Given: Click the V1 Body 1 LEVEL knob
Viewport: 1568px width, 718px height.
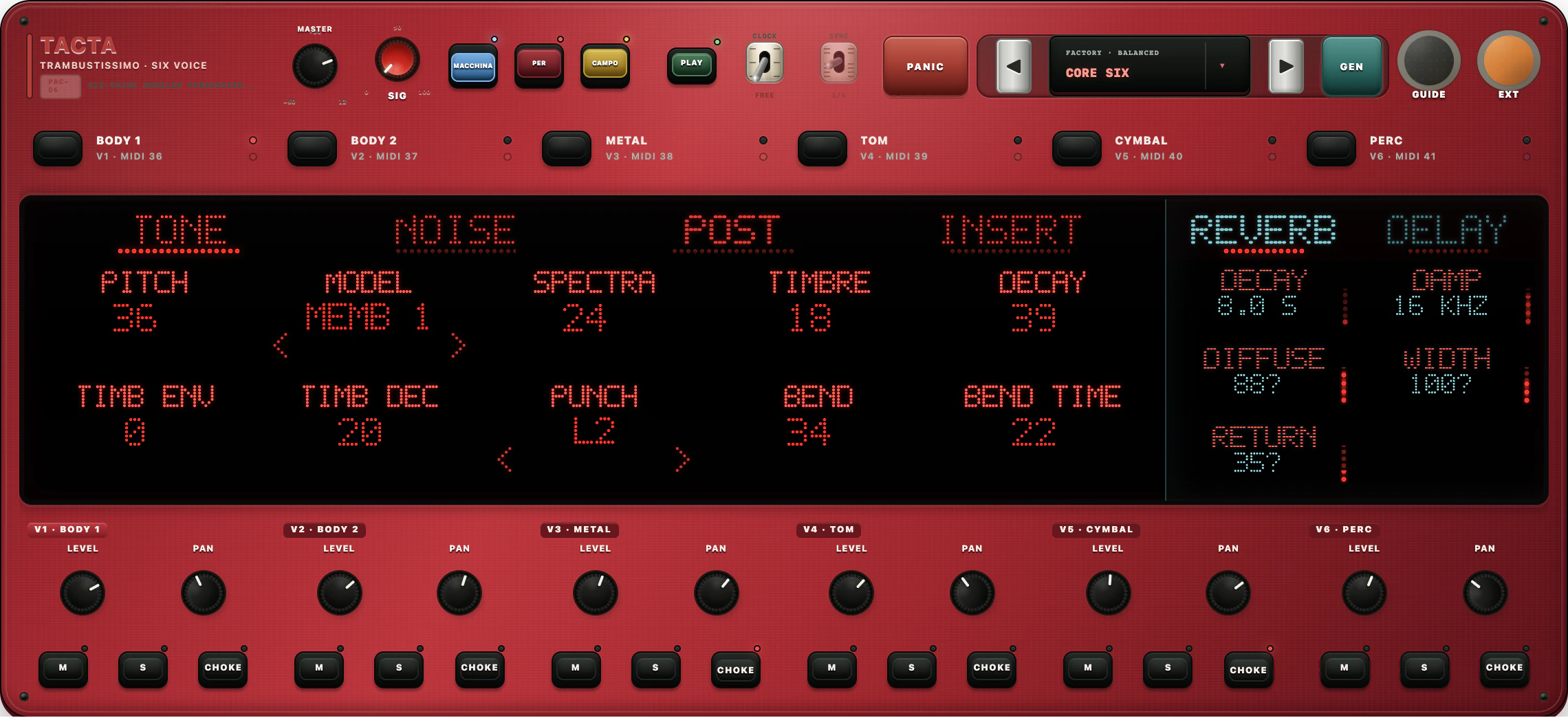Looking at the screenshot, I should click(x=83, y=592).
